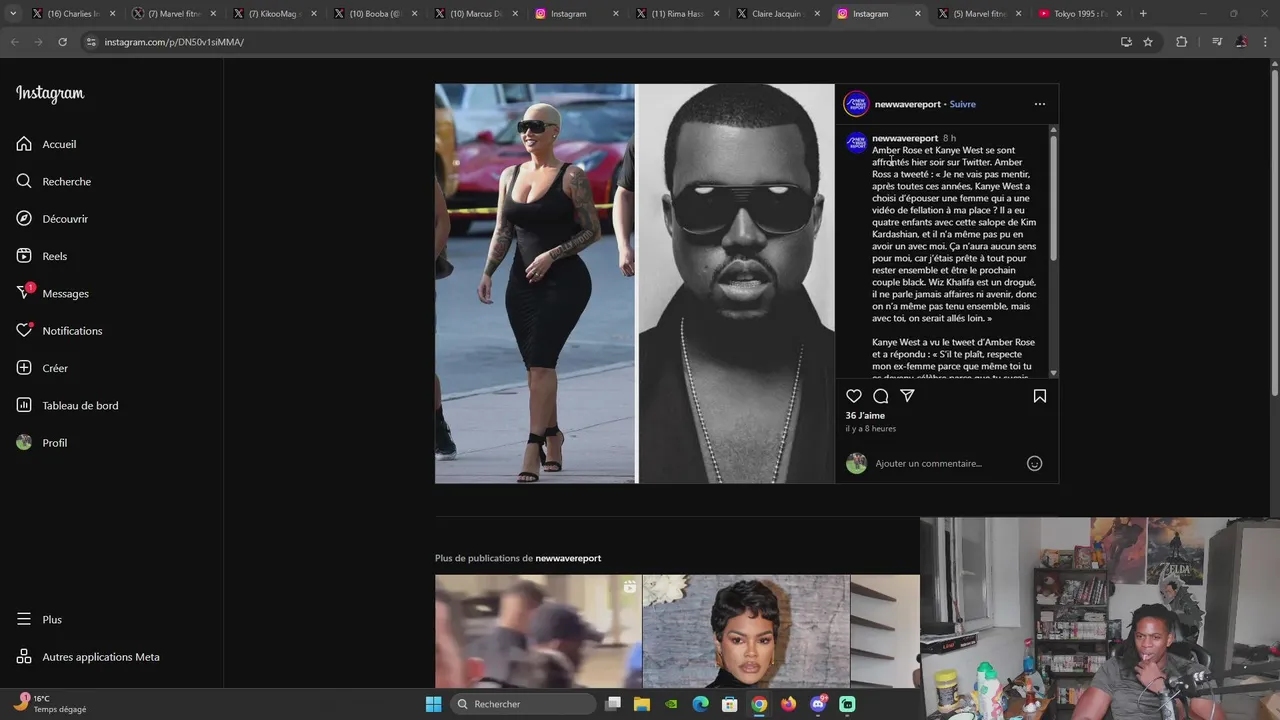
Task: Open newwavereport username in post header
Action: click(907, 104)
